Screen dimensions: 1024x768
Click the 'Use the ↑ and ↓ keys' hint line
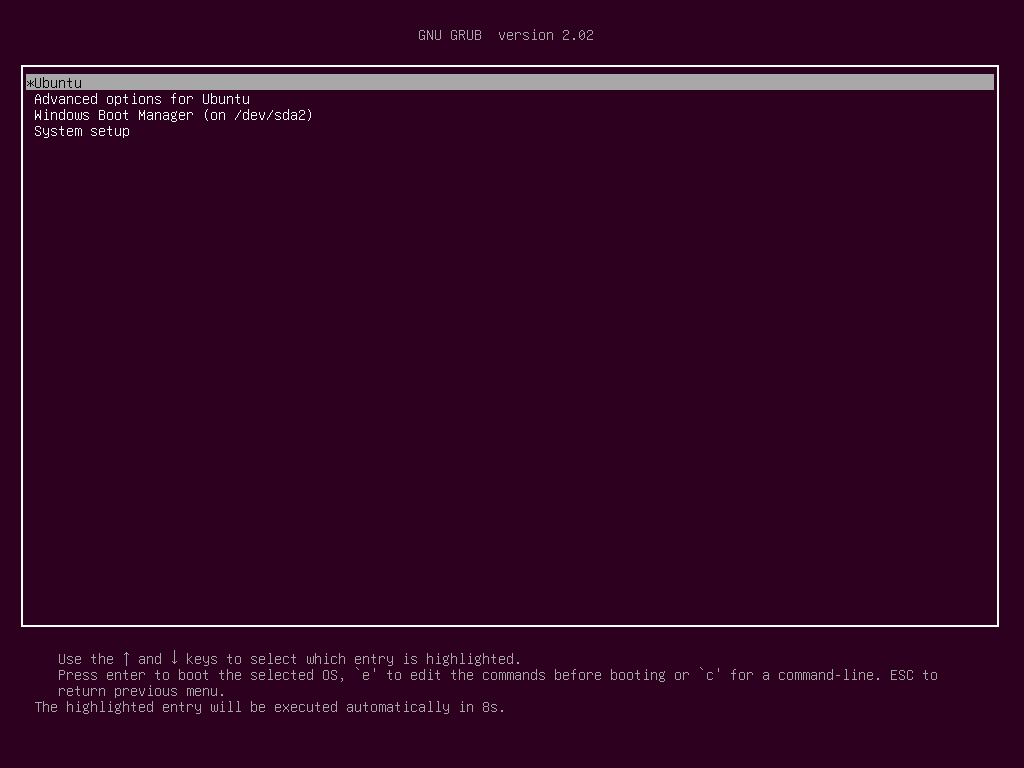tap(289, 659)
